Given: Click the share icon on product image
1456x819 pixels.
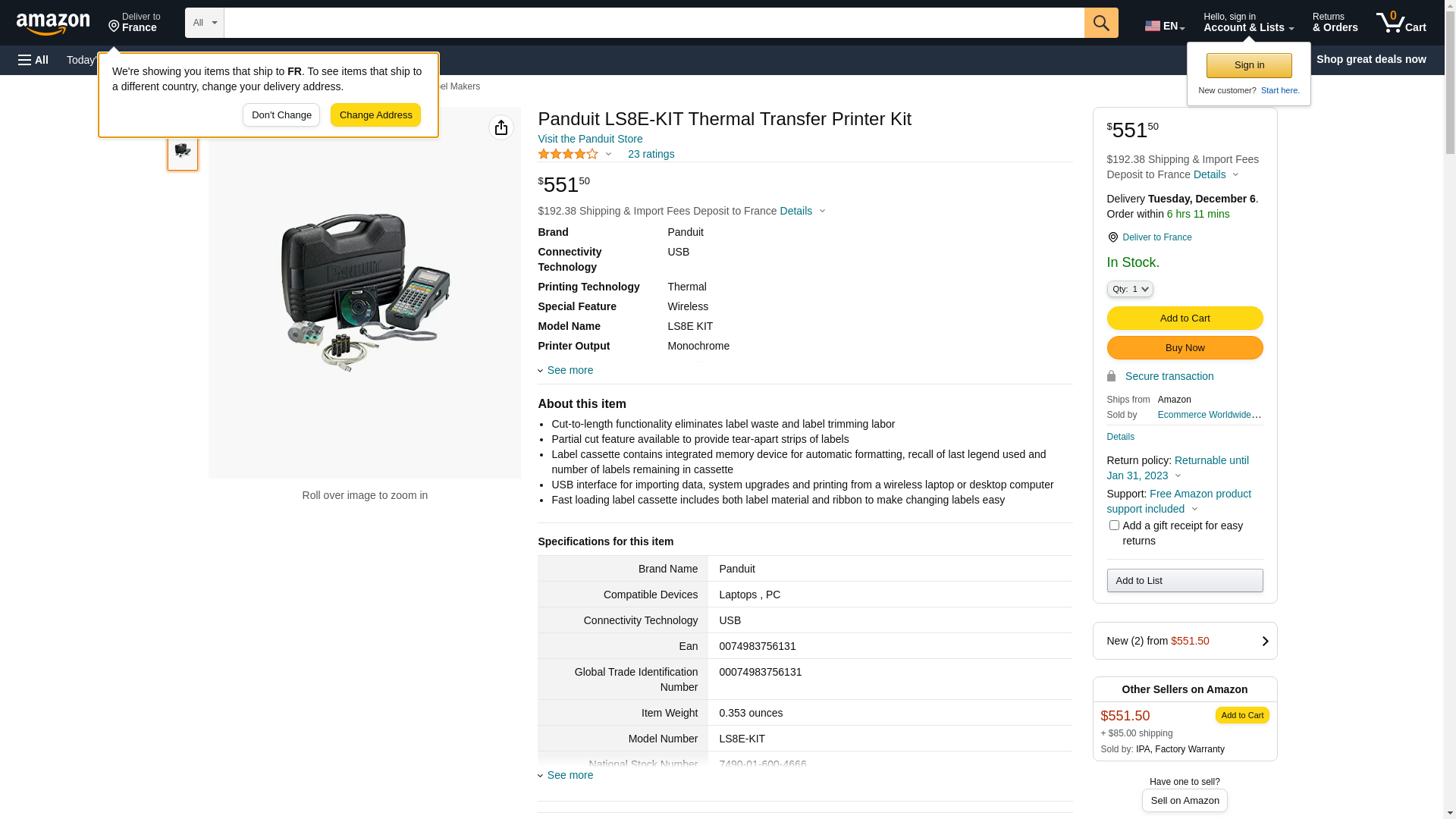Looking at the screenshot, I should pos(500,127).
